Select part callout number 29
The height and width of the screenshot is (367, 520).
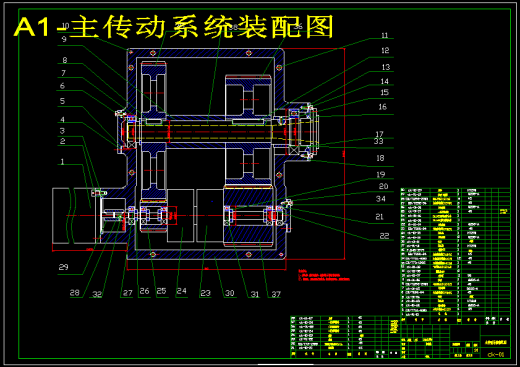point(63,267)
